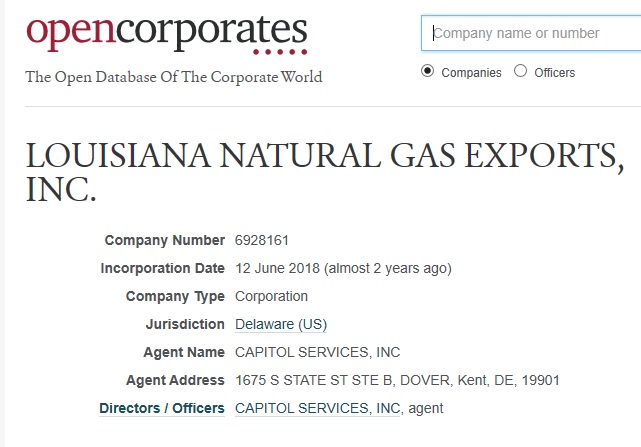Click the red dots beneath the logo
The height and width of the screenshot is (447, 641).
tap(279, 52)
